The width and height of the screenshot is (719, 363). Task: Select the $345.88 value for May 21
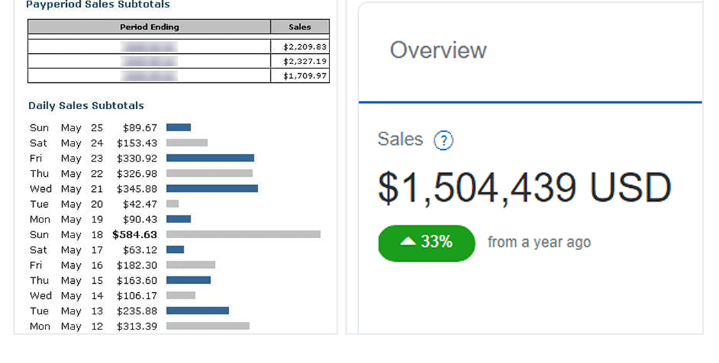pos(137,189)
